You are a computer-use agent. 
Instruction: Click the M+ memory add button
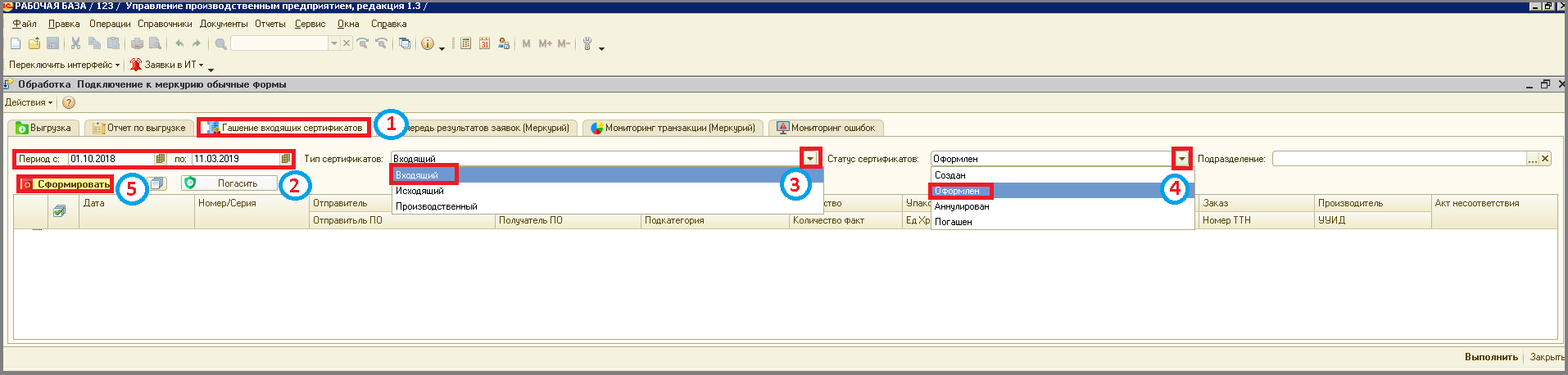546,43
